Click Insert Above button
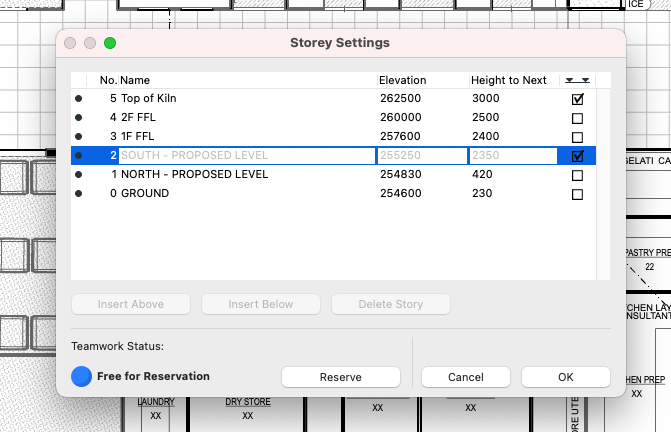This screenshot has width=671, height=432. (x=131, y=304)
